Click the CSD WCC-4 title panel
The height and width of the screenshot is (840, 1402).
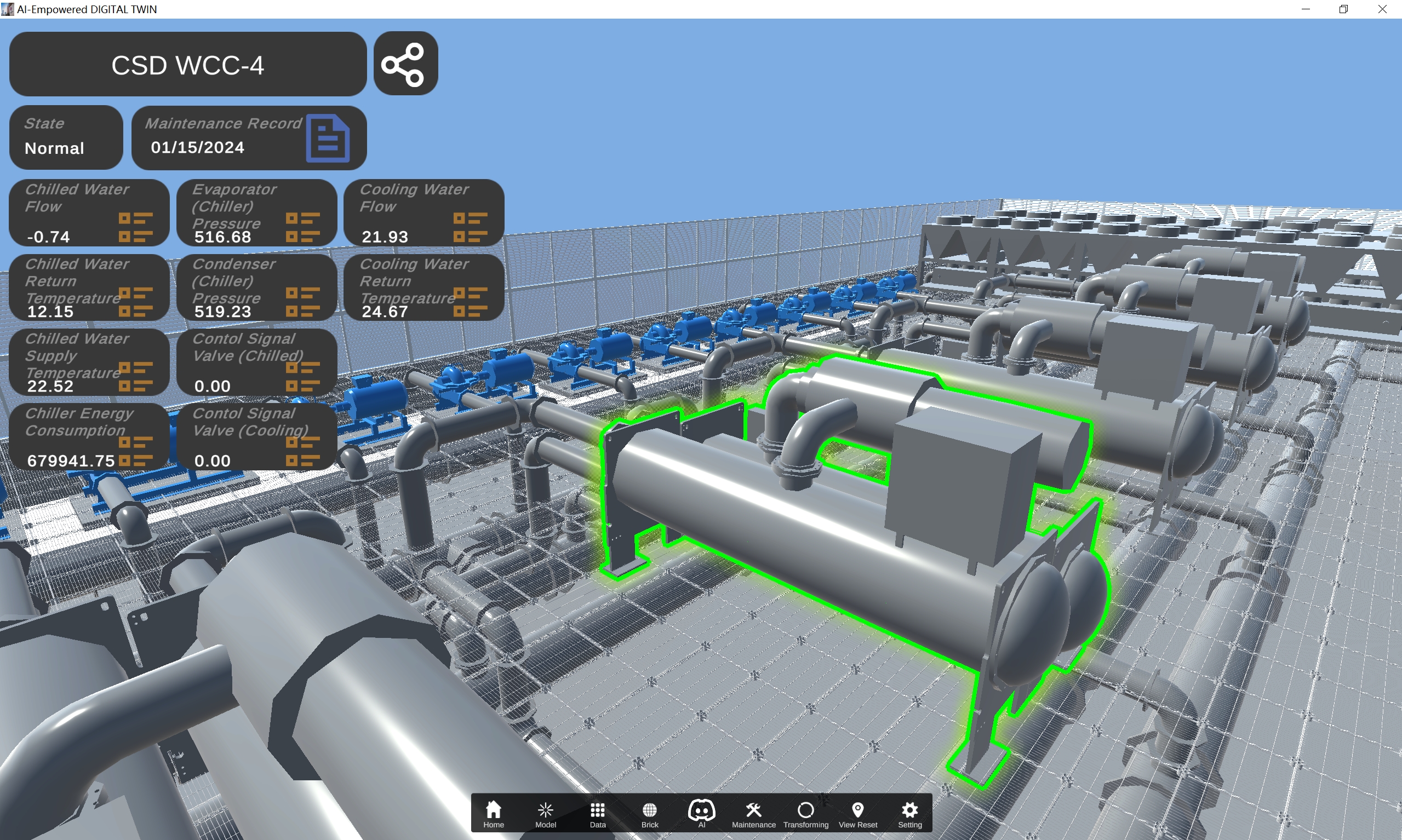click(x=187, y=65)
